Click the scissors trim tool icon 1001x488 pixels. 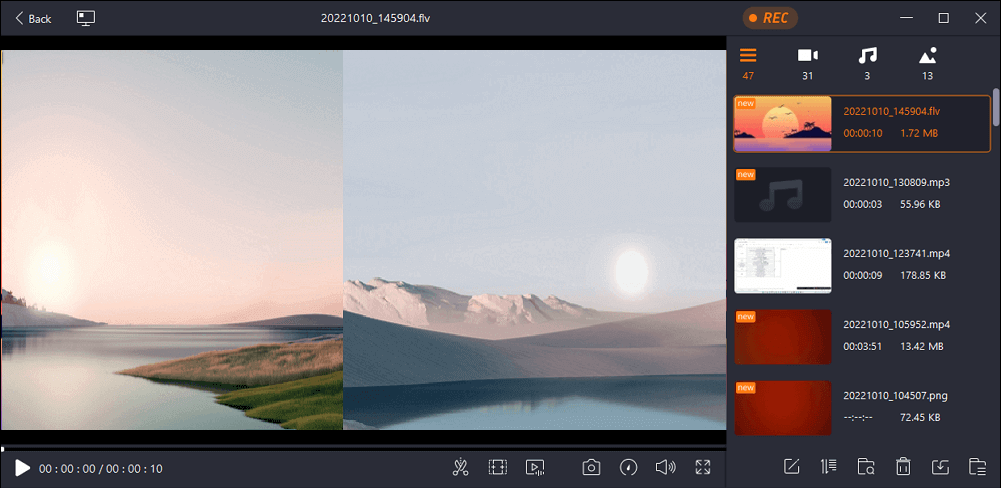coord(460,467)
